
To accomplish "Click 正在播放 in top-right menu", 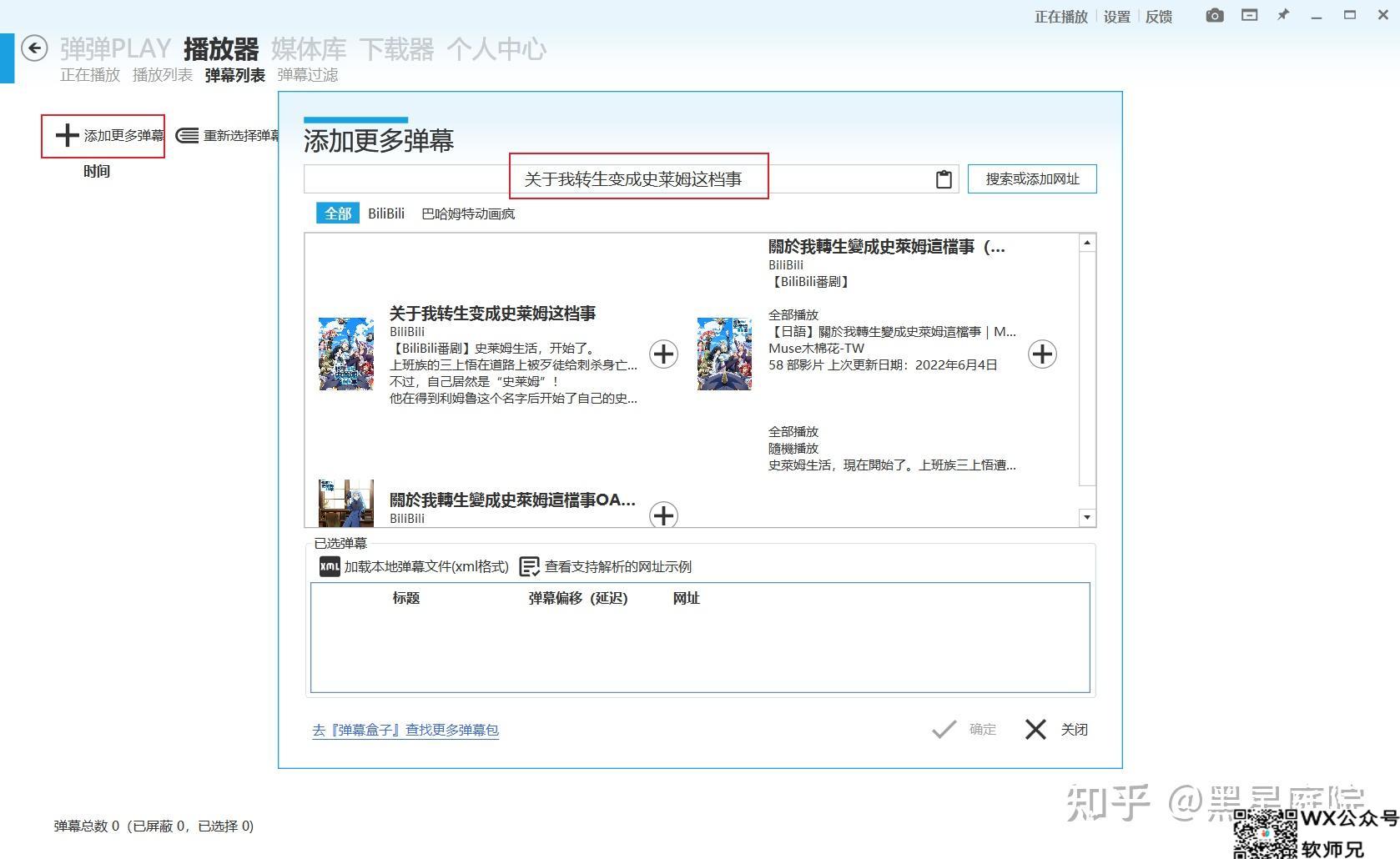I will pyautogui.click(x=1061, y=17).
